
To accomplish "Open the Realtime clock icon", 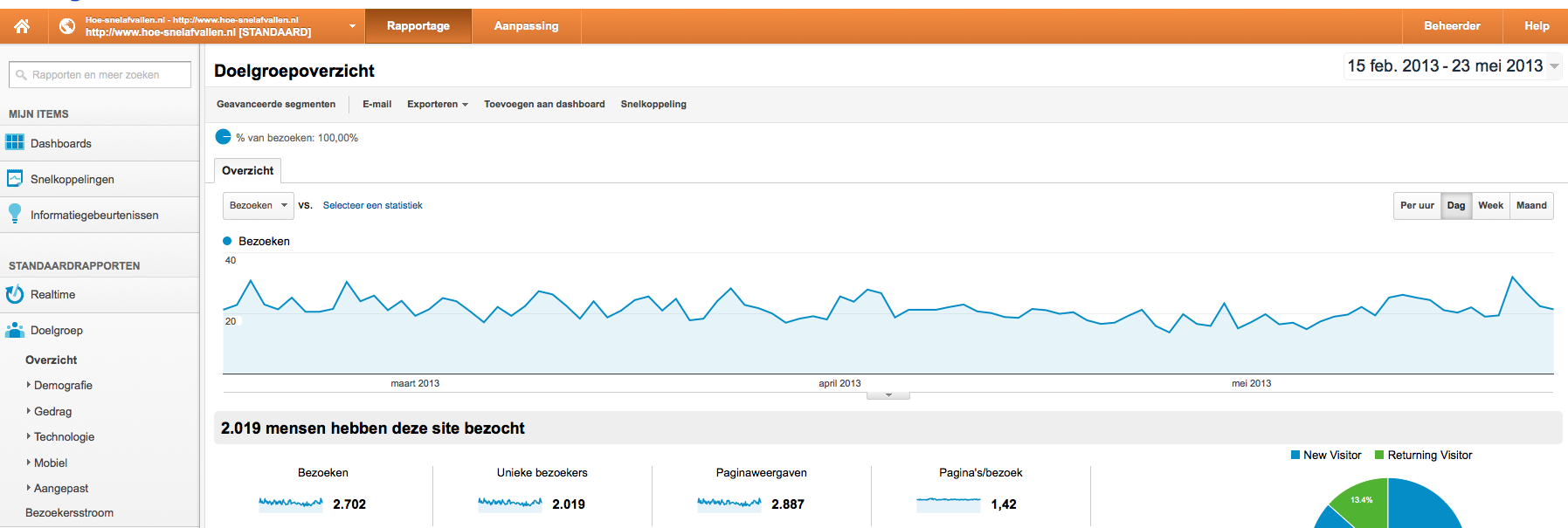I will [15, 294].
